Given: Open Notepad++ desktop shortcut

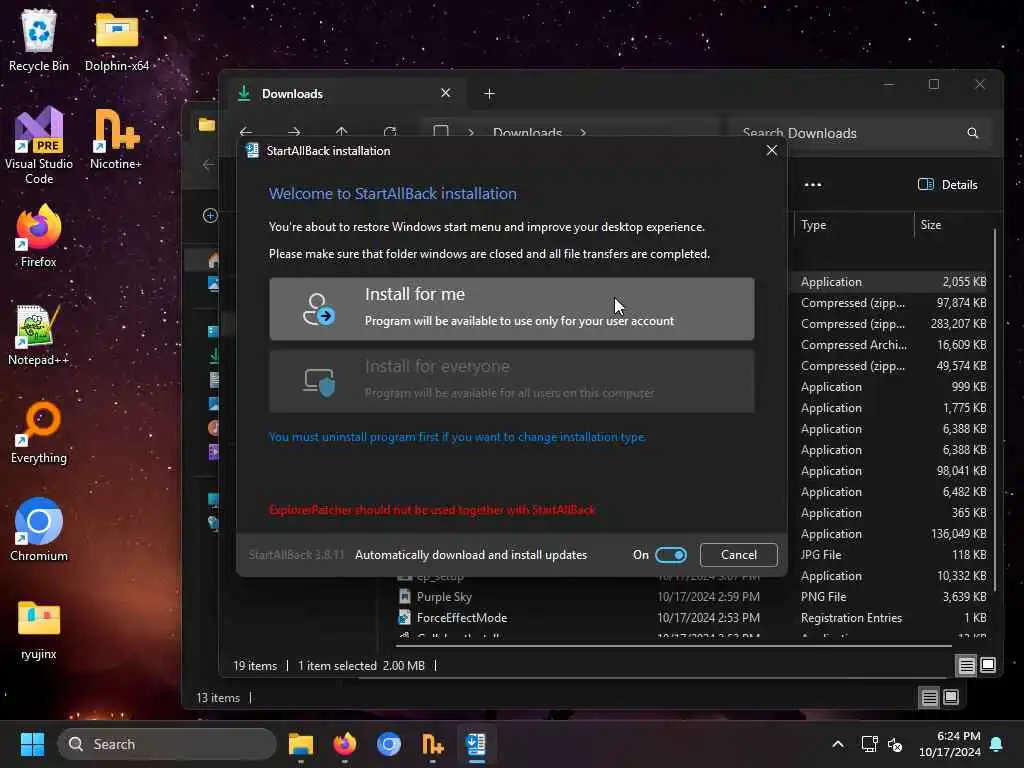Looking at the screenshot, I should pos(39,334).
